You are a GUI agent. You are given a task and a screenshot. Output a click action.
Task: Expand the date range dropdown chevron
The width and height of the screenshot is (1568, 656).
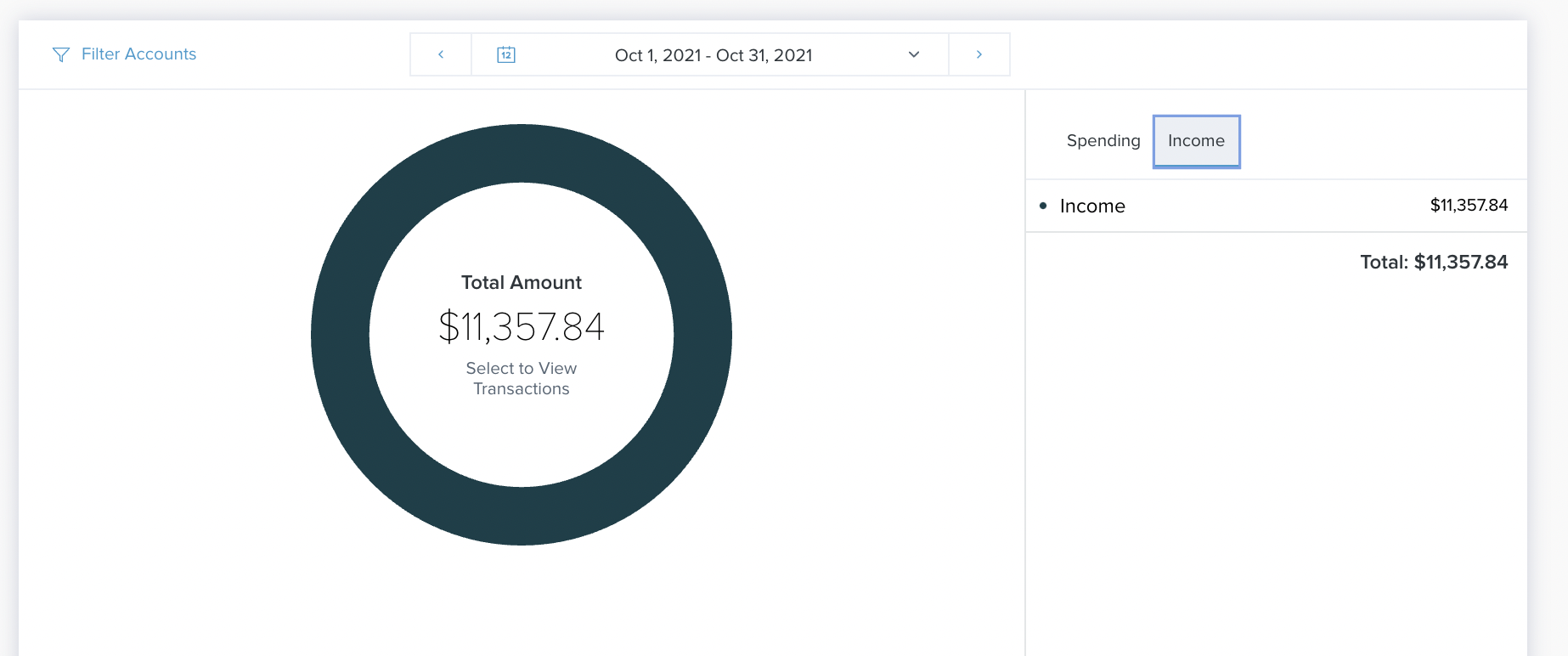(x=914, y=54)
